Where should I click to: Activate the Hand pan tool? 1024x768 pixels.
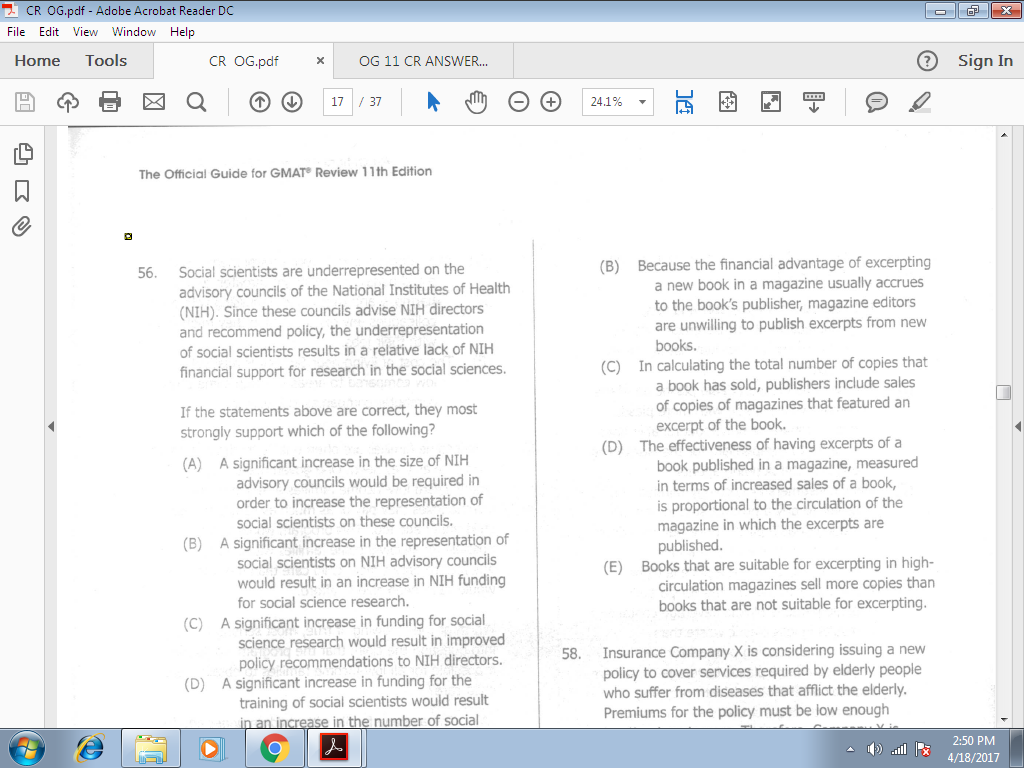coord(476,102)
